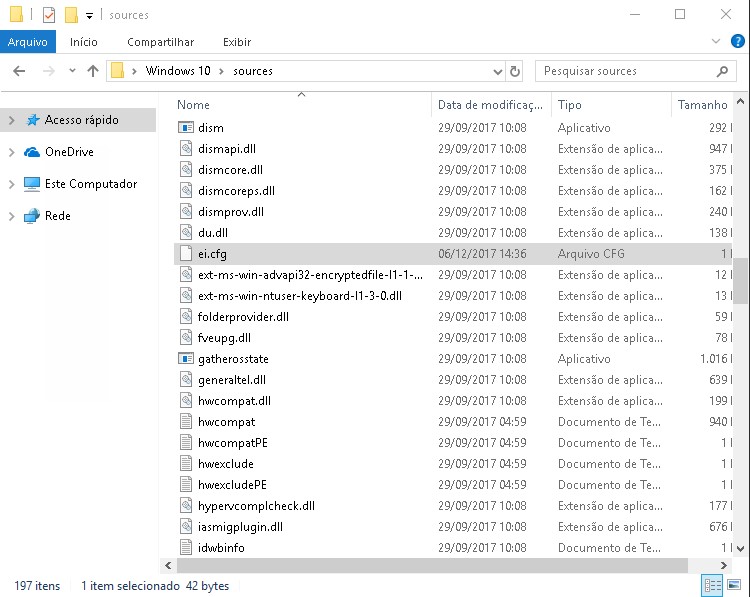Go forward with the right arrow
The width and height of the screenshot is (750, 597).
click(48, 71)
